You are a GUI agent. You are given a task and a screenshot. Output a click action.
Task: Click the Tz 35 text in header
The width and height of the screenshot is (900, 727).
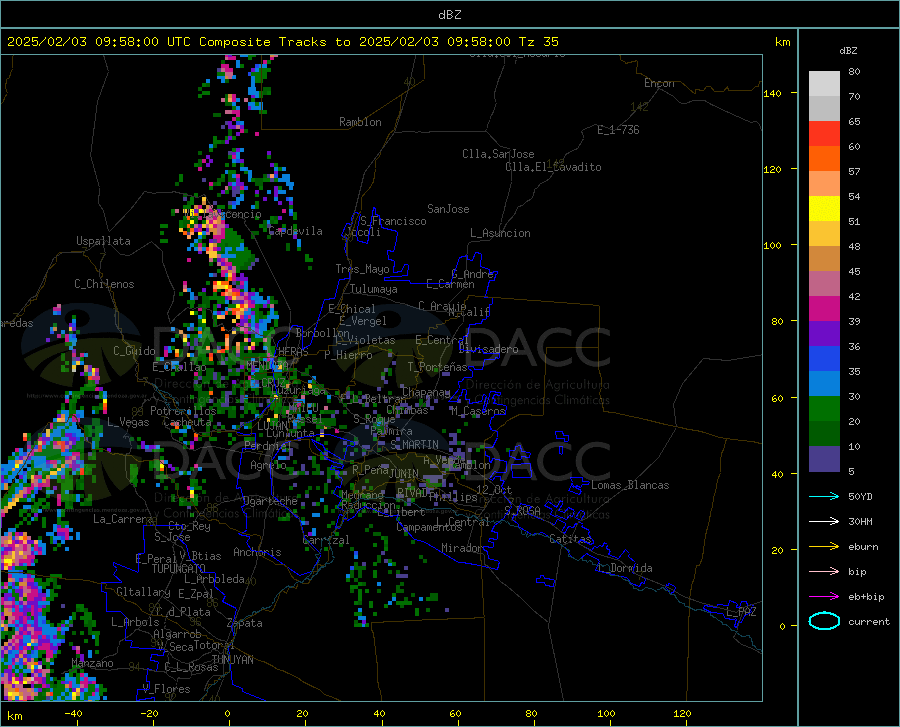pos(538,41)
